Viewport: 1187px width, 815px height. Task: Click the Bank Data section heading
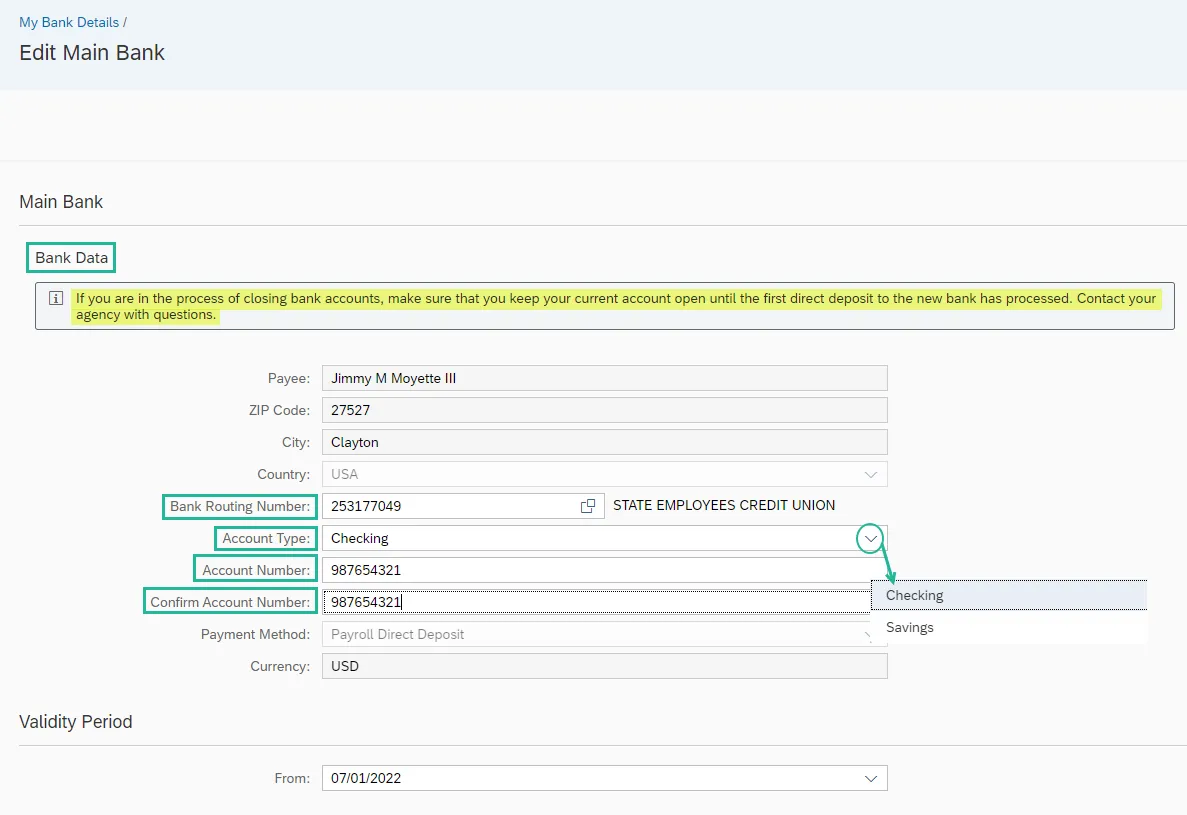[x=71, y=258]
